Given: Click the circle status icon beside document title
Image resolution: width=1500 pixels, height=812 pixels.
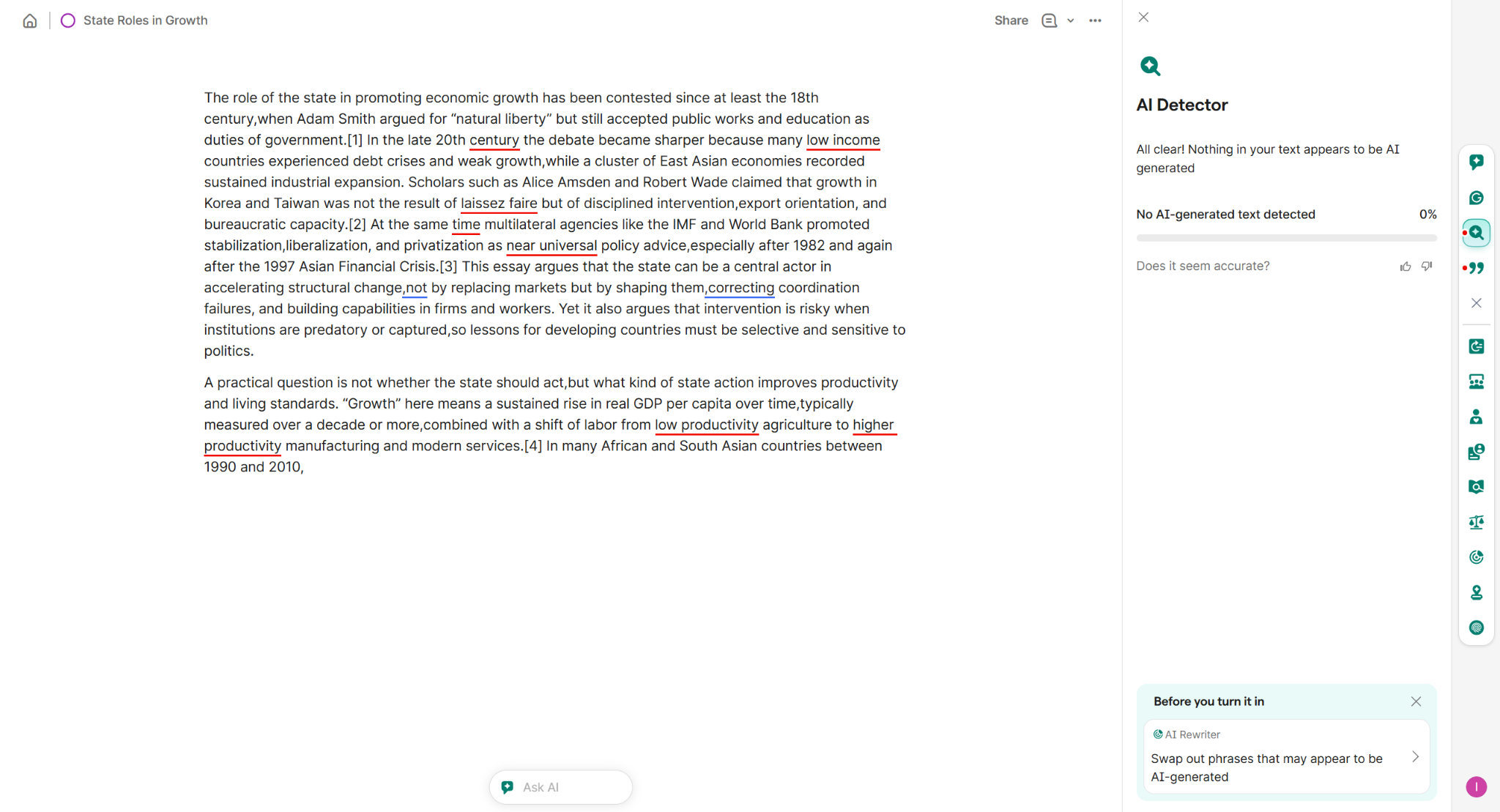Looking at the screenshot, I should (x=68, y=21).
